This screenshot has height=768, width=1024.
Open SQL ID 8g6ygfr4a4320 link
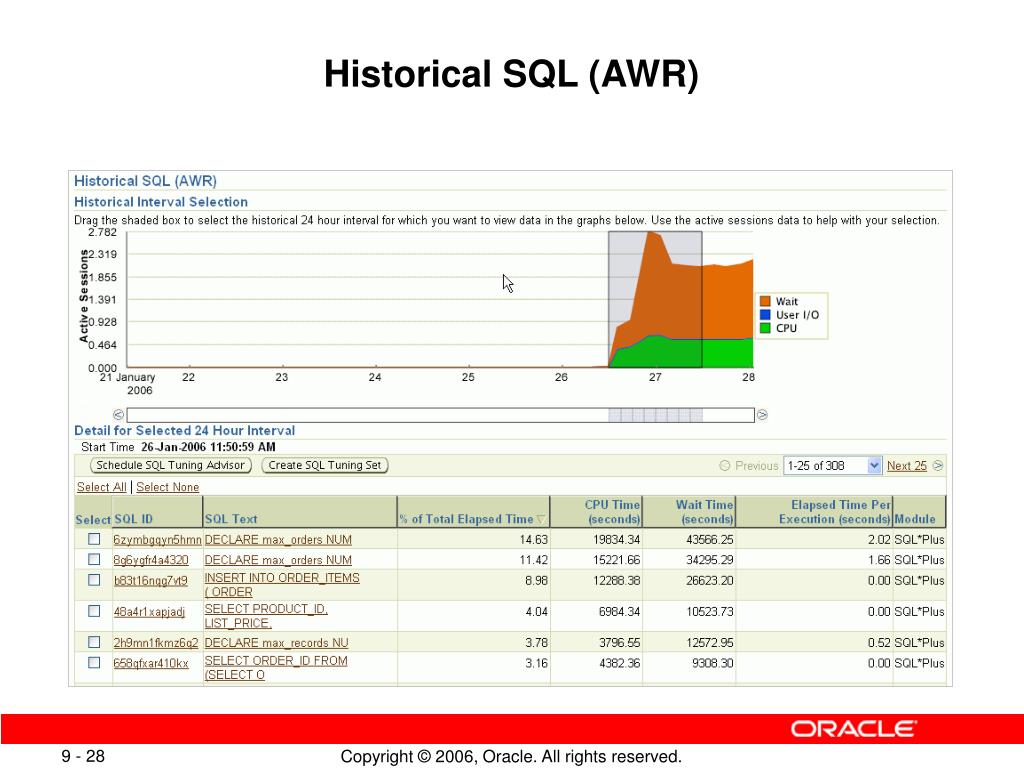[x=151, y=560]
